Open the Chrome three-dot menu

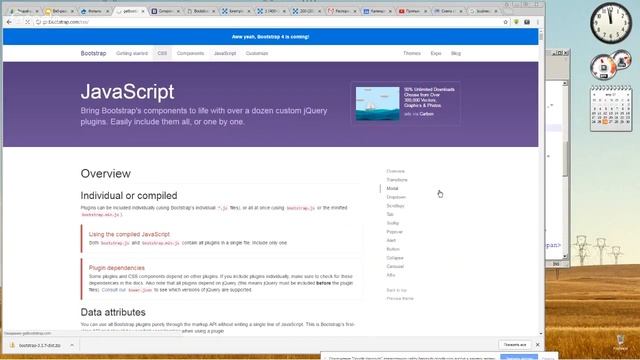point(538,22)
